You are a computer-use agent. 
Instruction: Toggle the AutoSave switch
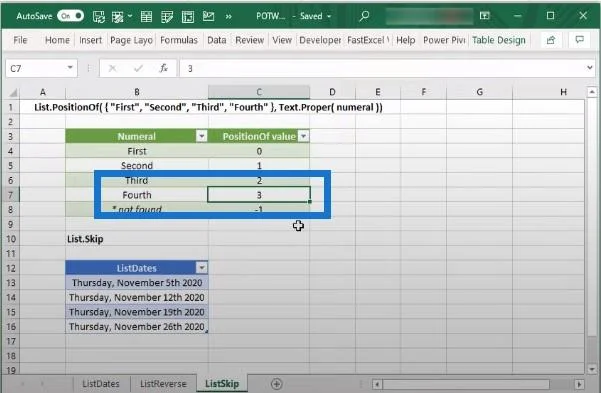71,16
